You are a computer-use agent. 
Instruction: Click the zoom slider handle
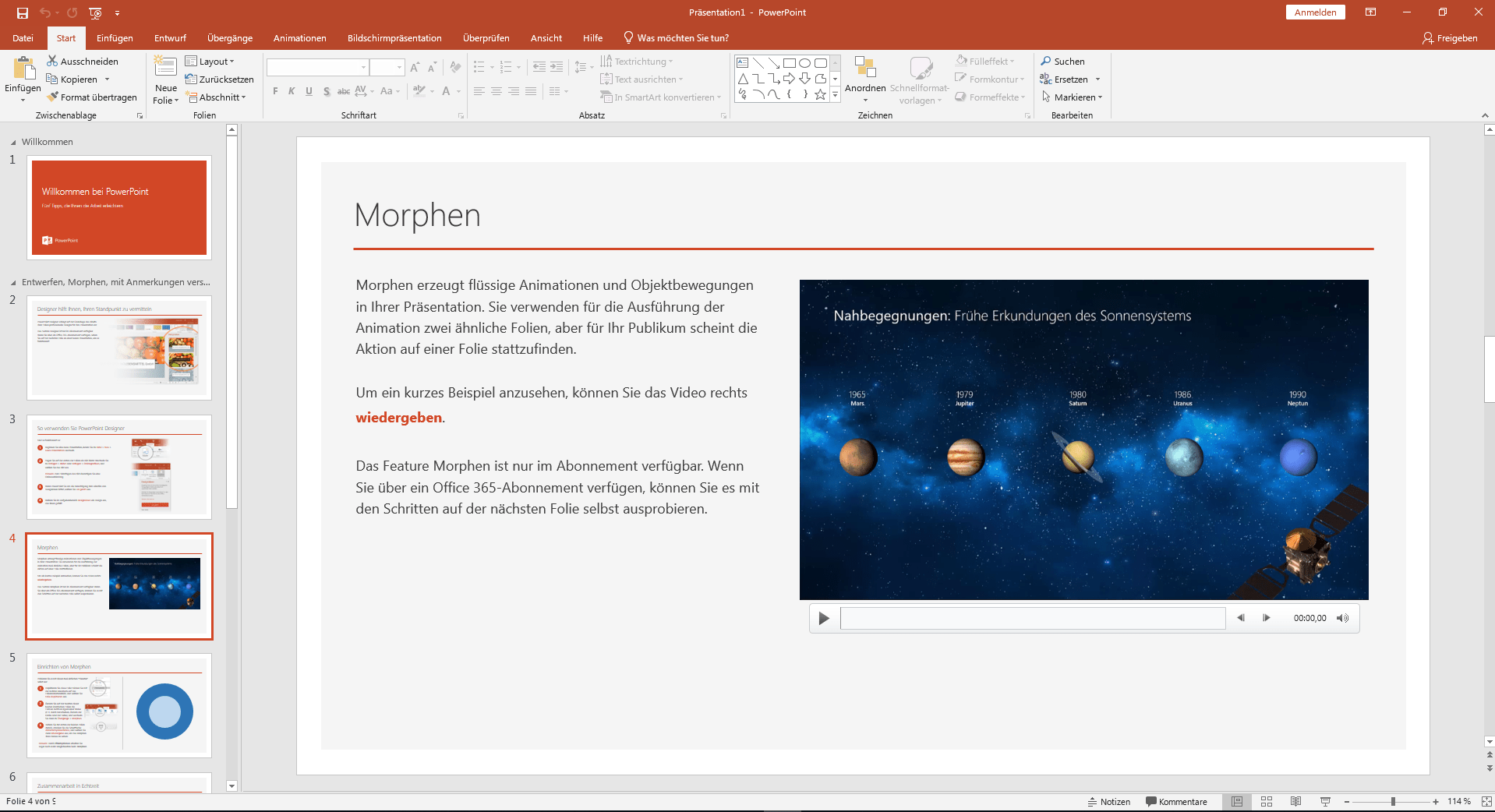point(1393,801)
